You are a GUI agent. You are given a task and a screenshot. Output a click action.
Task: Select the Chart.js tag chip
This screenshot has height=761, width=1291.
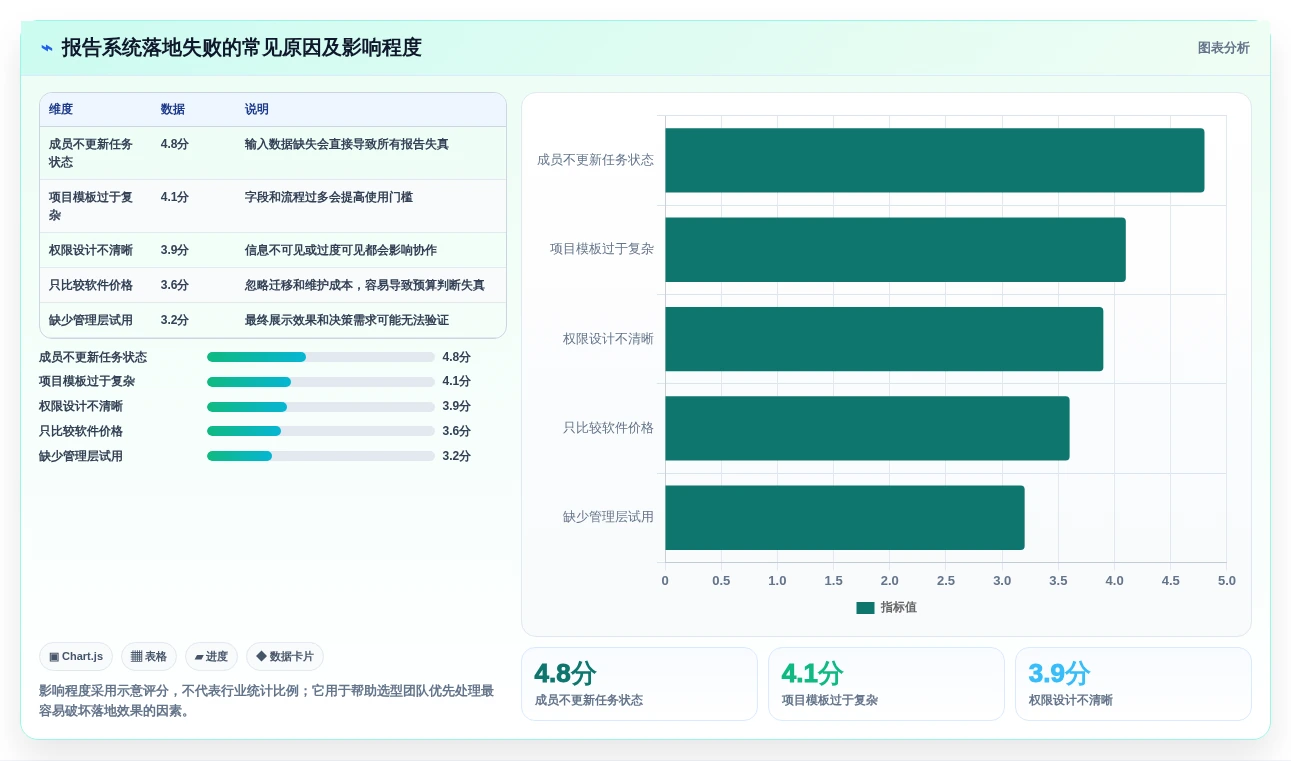76,657
